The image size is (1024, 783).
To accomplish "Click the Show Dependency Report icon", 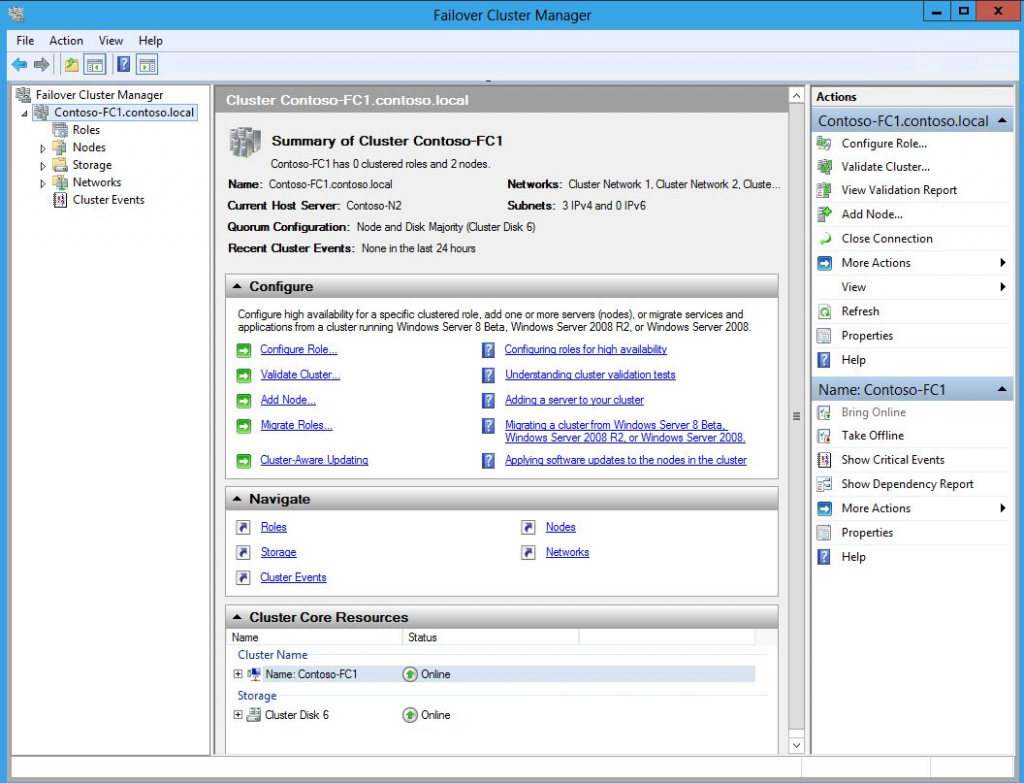I will pyautogui.click(x=824, y=484).
